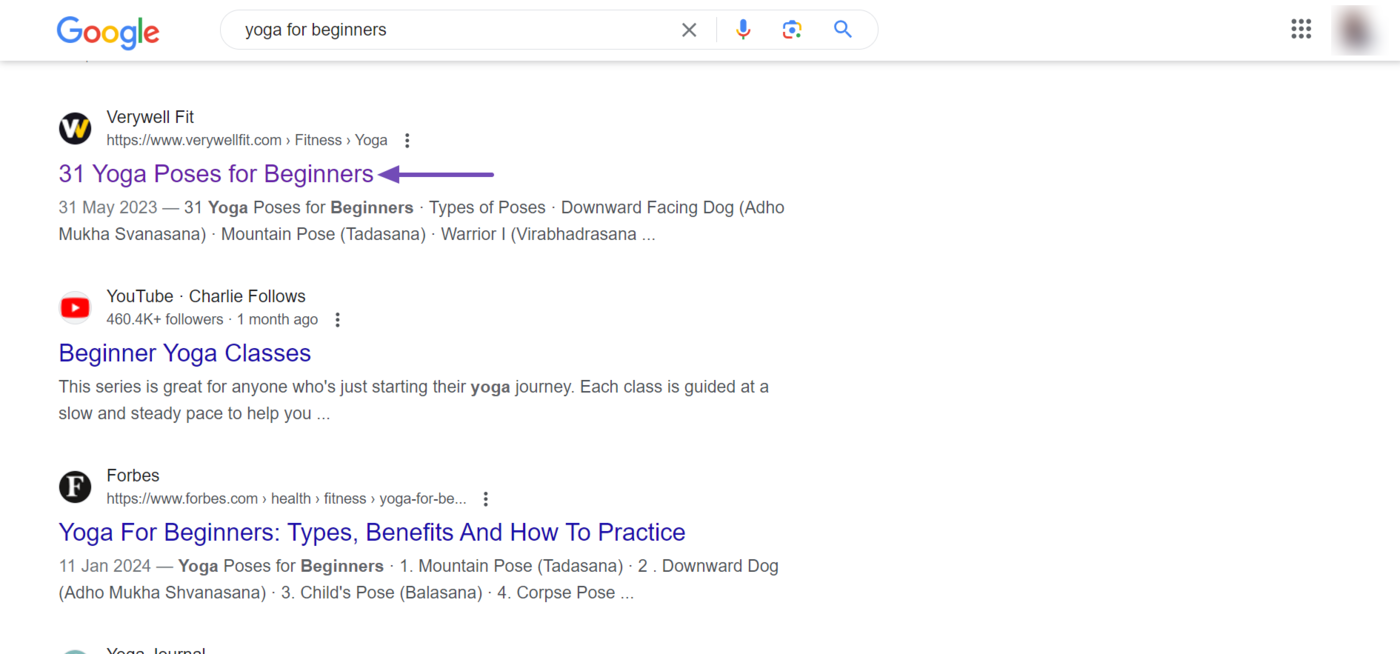Open more options for Verywell Fit result
This screenshot has height=654, width=1400.
407,141
